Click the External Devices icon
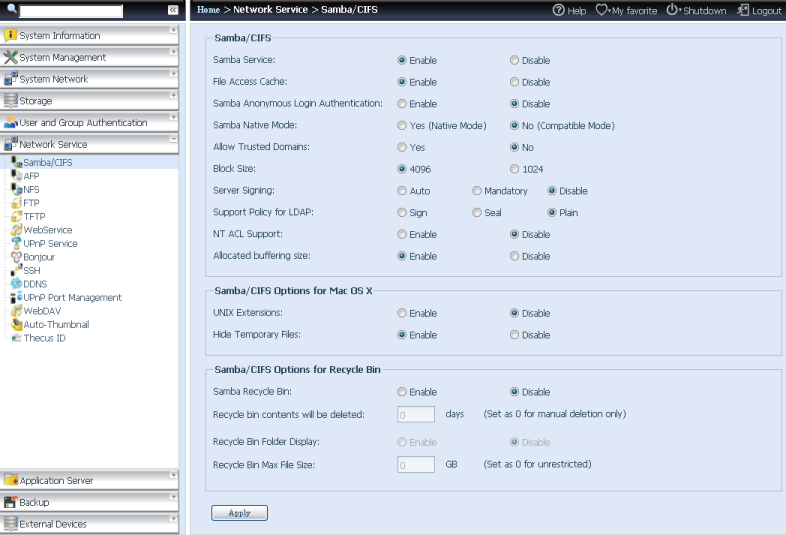The width and height of the screenshot is (786, 535). pyautogui.click(x=10, y=524)
